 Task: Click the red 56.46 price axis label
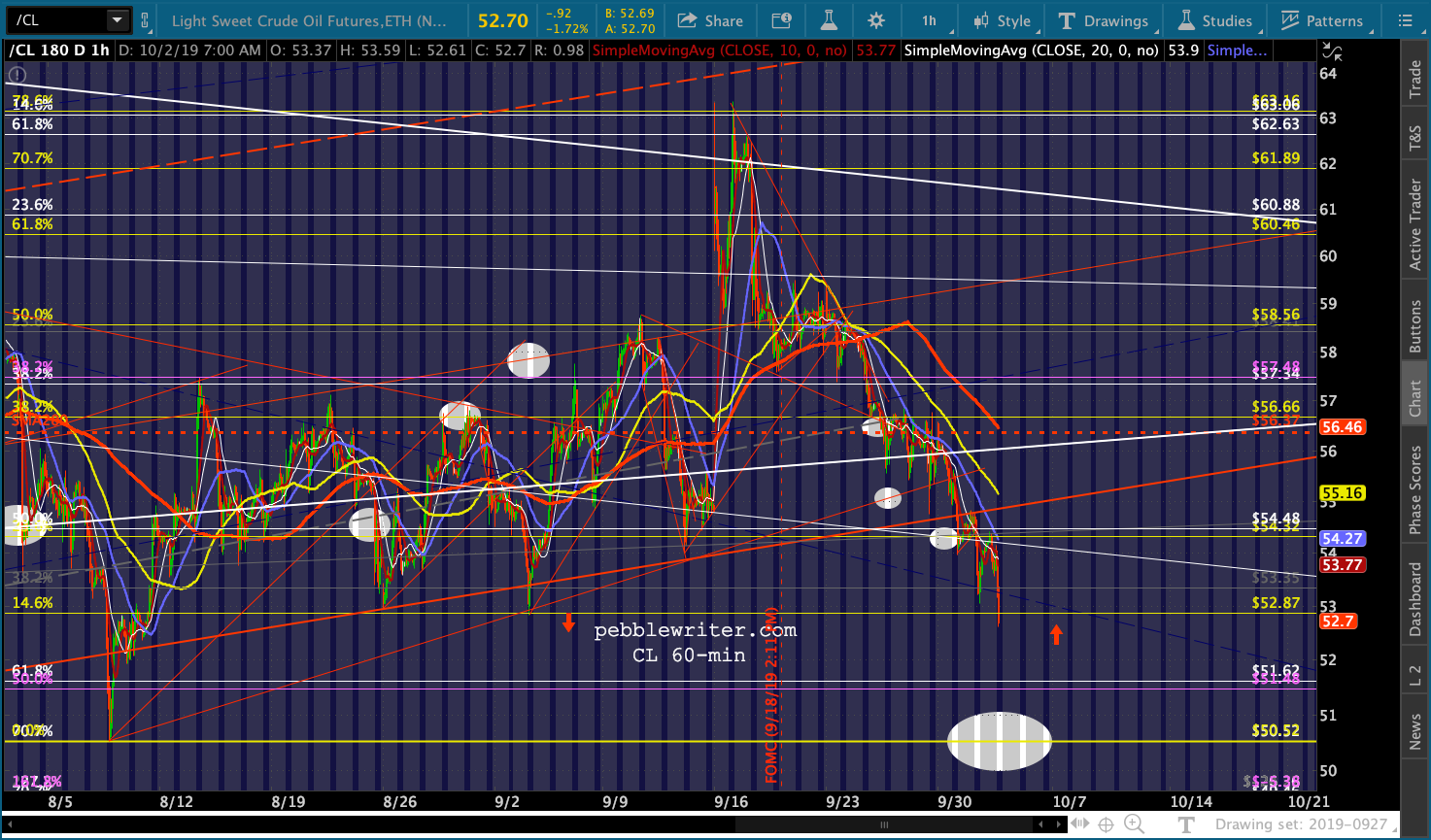1342,427
